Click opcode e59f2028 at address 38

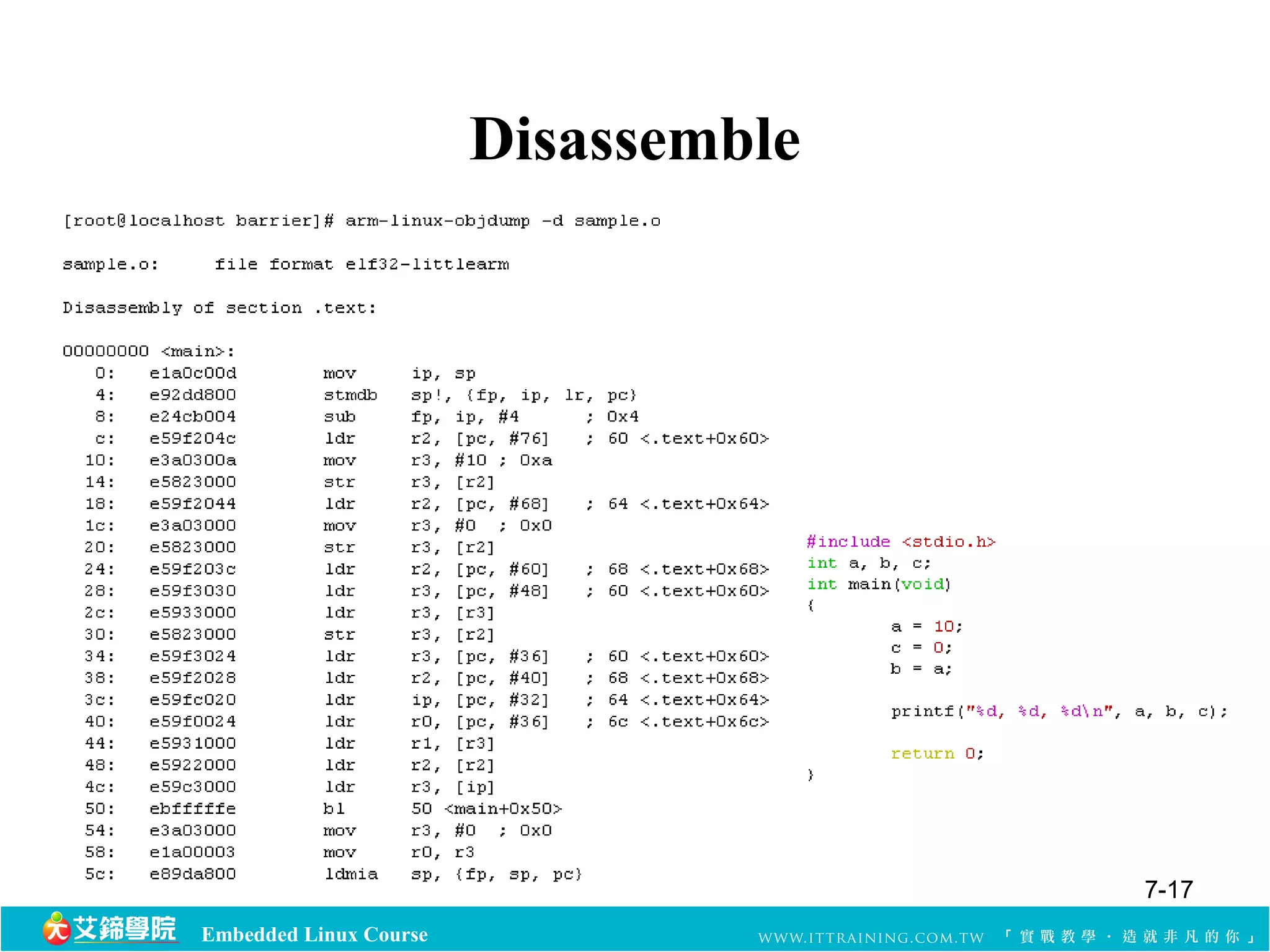point(193,678)
